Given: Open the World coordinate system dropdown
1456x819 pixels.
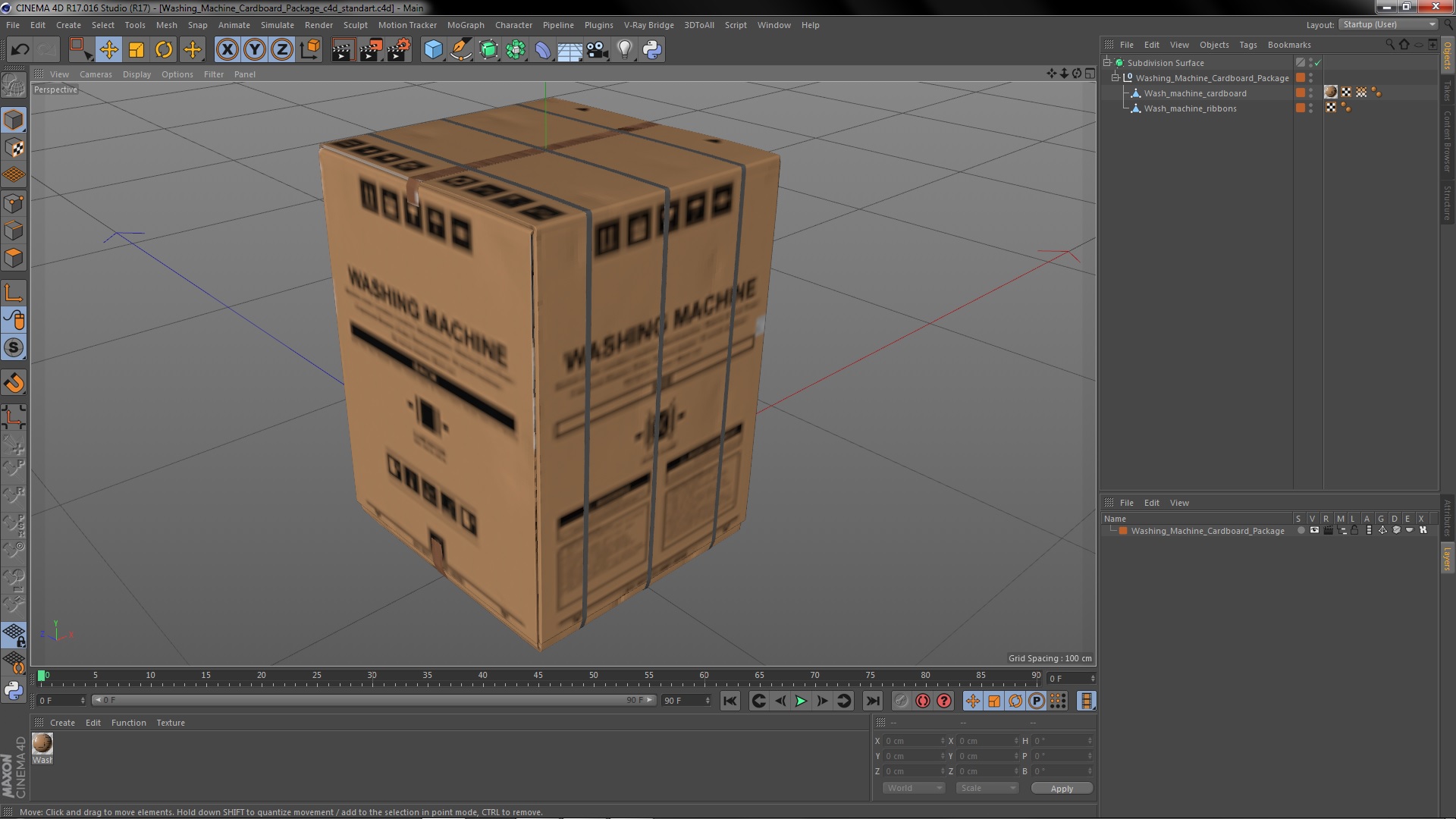Looking at the screenshot, I should click(x=913, y=788).
